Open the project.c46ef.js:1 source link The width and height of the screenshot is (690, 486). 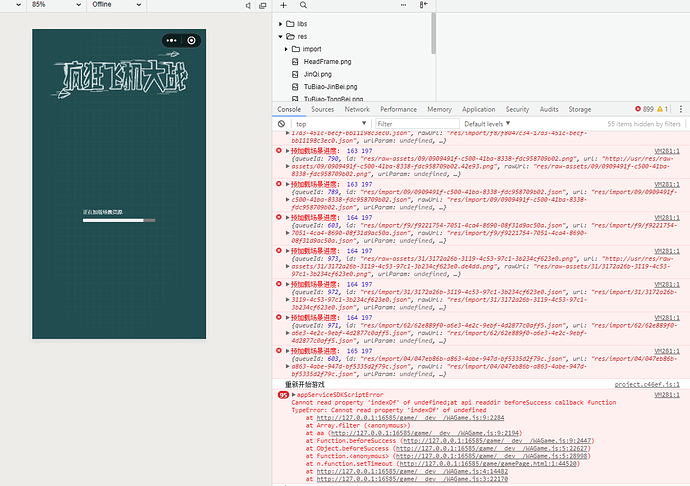pos(647,384)
